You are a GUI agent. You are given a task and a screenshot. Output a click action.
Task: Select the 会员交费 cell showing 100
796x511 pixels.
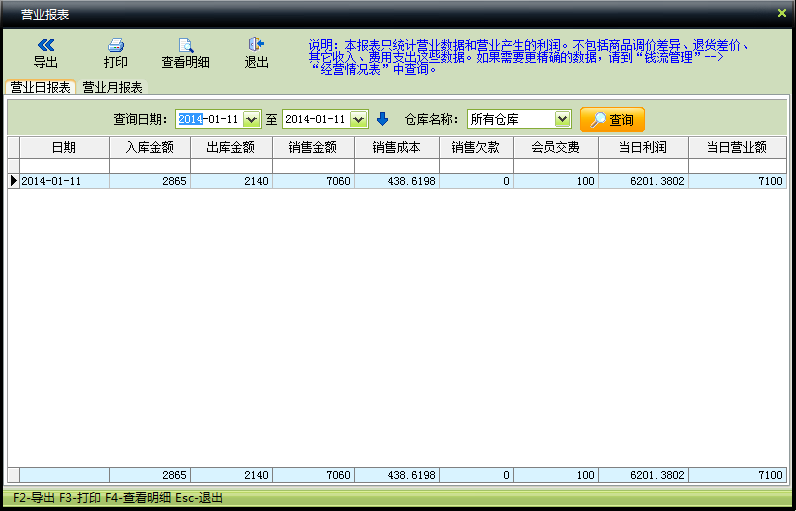pos(556,181)
